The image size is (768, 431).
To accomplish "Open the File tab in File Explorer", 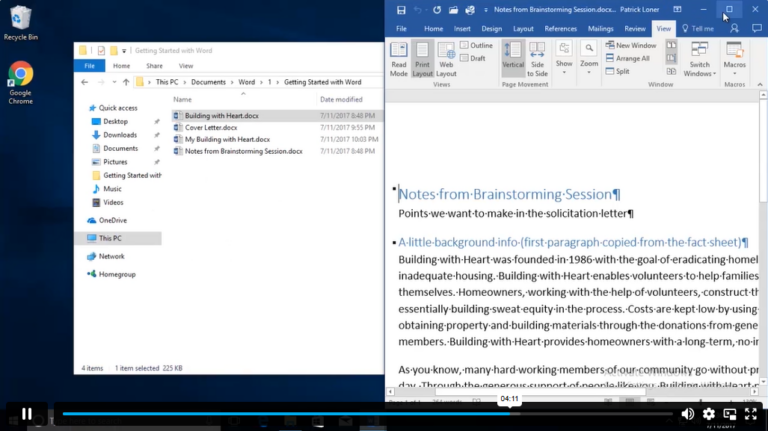I will click(x=89, y=66).
